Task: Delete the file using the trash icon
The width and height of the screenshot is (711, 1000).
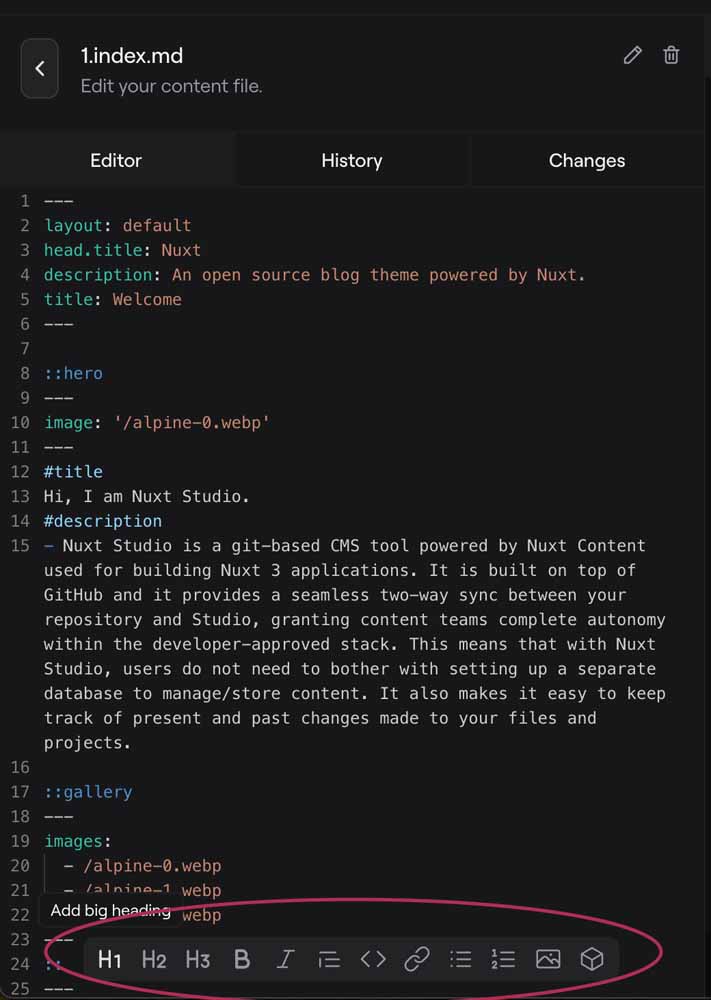Action: point(671,55)
